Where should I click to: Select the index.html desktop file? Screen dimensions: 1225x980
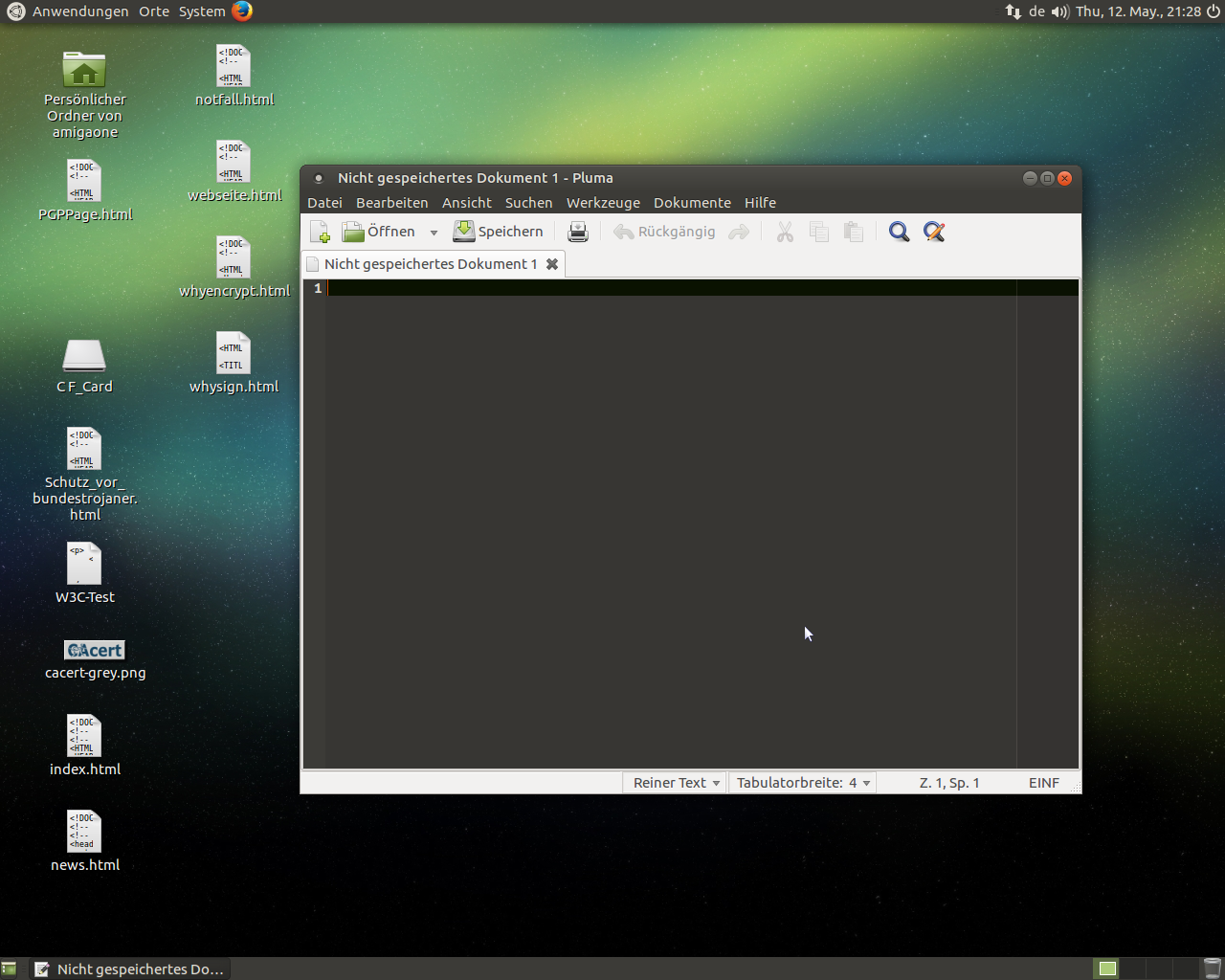(x=84, y=737)
